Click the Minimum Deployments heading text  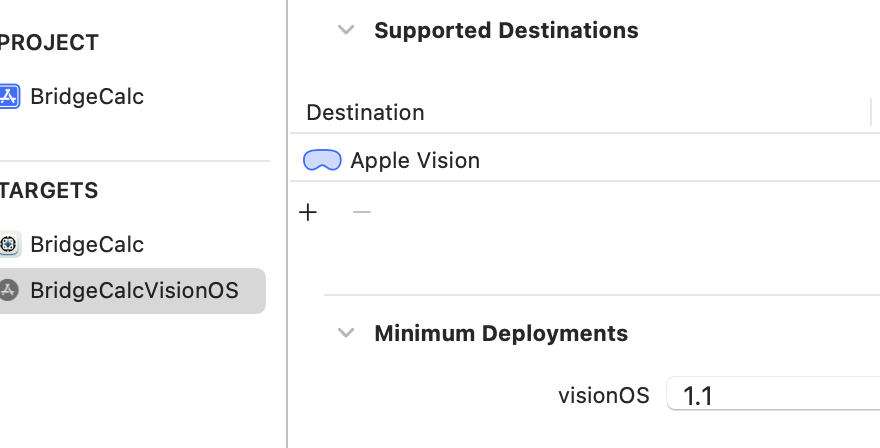(501, 333)
